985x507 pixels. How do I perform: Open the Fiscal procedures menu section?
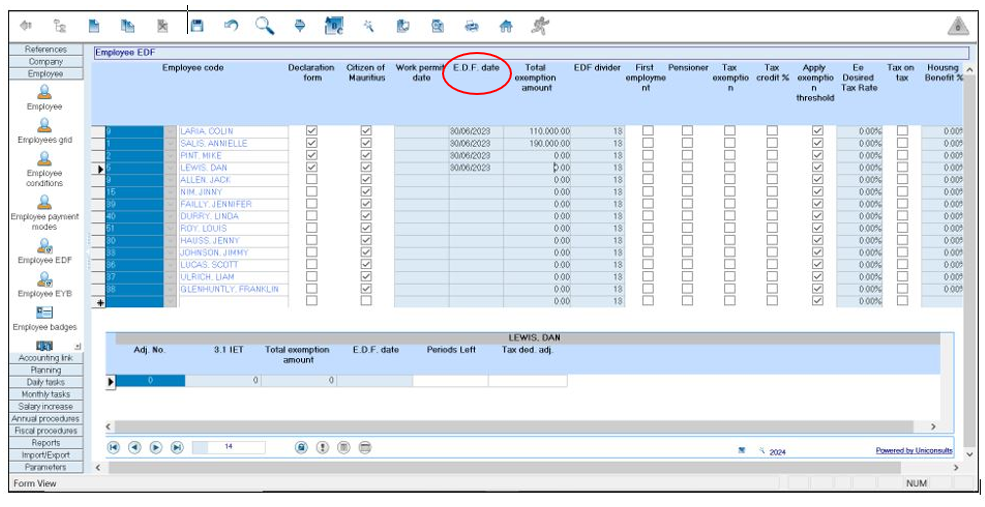(x=45, y=431)
